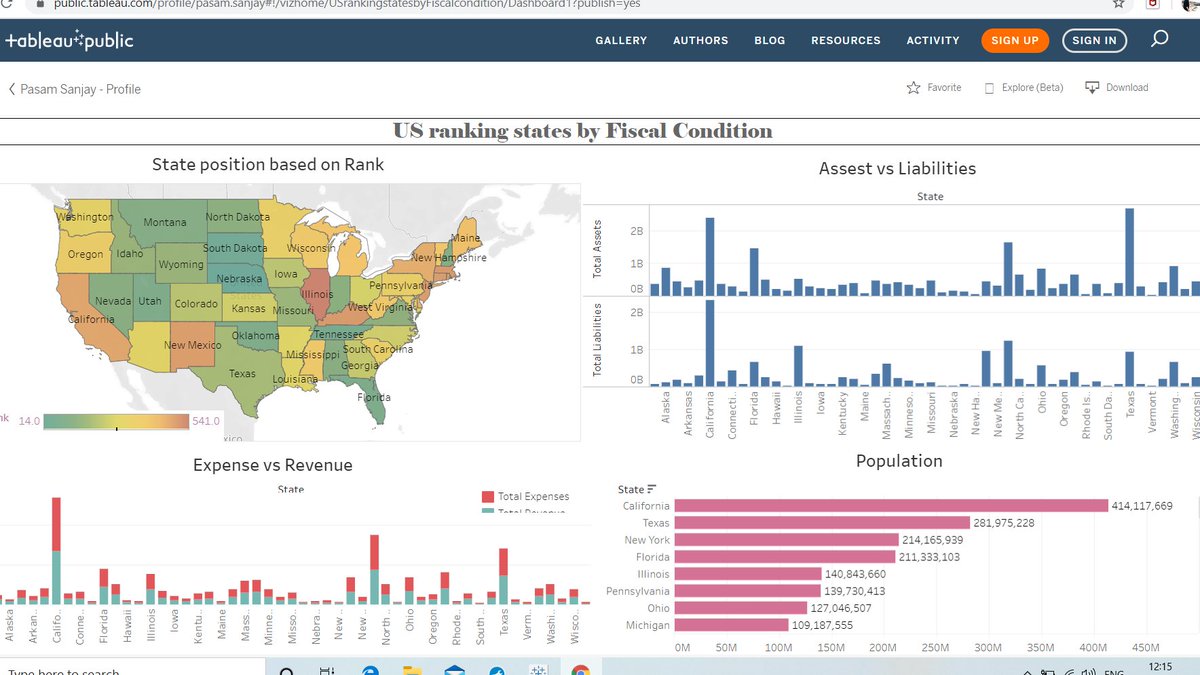1200x675 pixels.
Task: Select Montana on the map
Action: point(165,222)
